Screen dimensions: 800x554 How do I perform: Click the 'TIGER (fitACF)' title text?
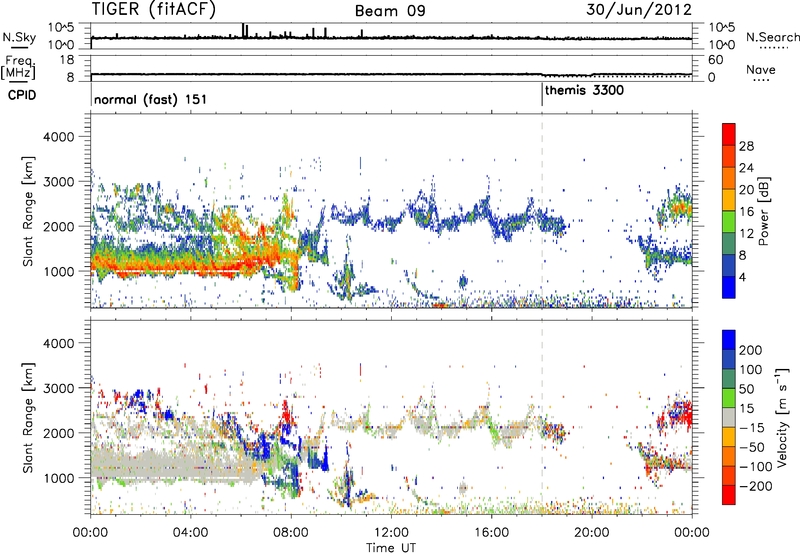[x=153, y=9]
